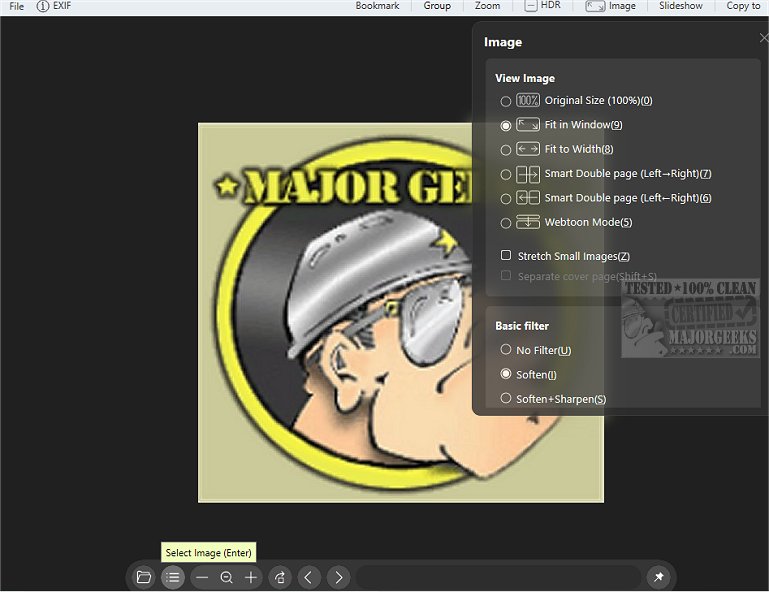Open the Zoom menu
The width and height of the screenshot is (769, 592).
(x=487, y=6)
